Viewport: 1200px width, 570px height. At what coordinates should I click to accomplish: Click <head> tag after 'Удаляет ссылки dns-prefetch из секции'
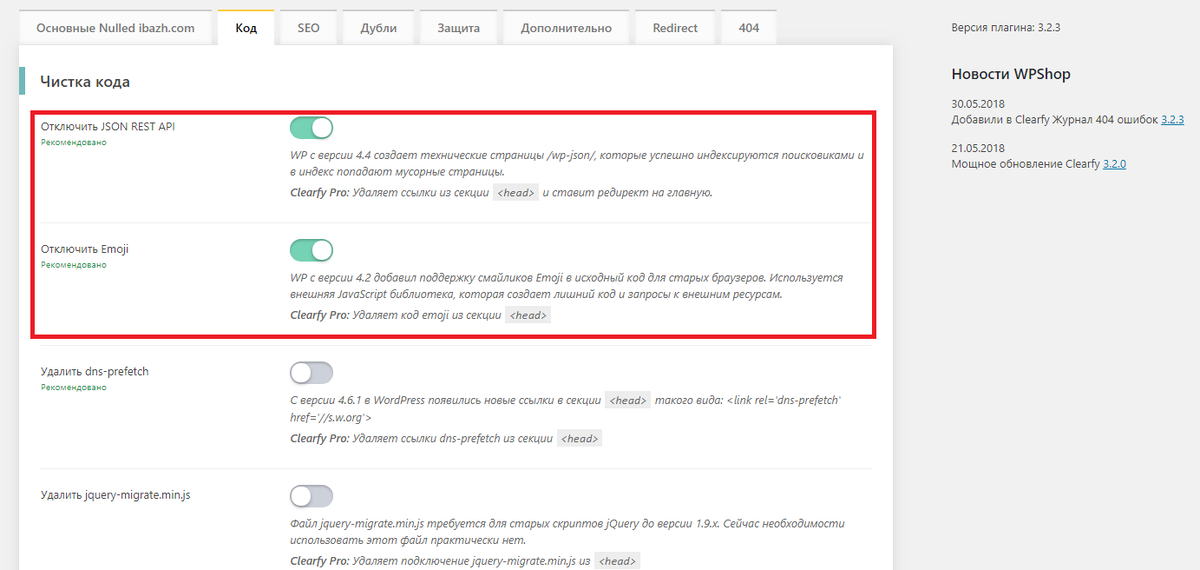(580, 438)
